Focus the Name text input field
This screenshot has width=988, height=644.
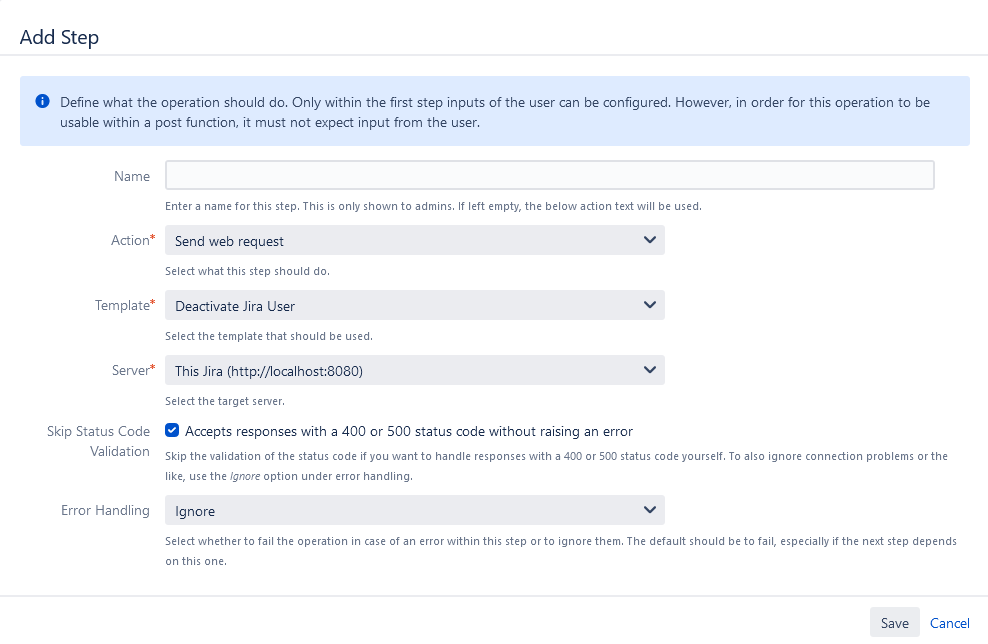[x=549, y=176]
